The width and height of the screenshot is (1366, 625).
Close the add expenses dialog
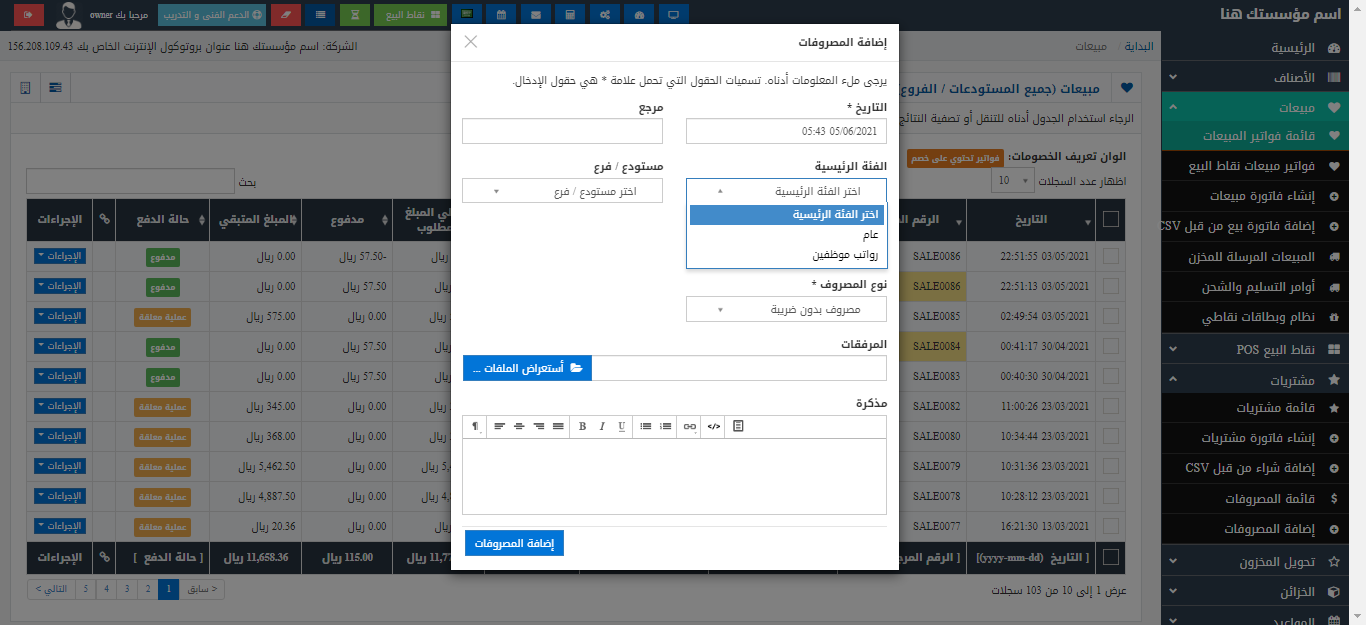(x=471, y=42)
